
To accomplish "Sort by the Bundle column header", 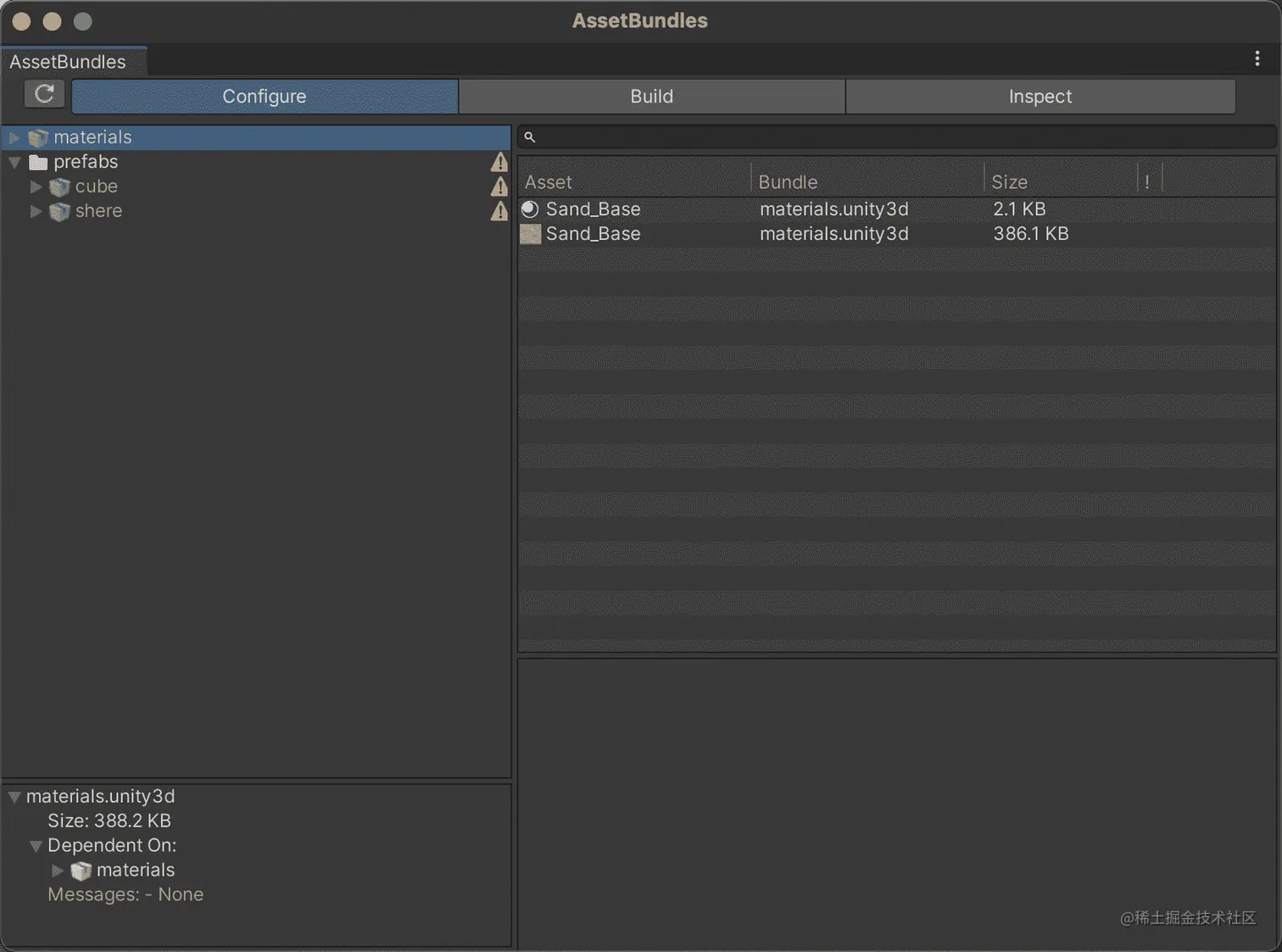I will pos(867,181).
